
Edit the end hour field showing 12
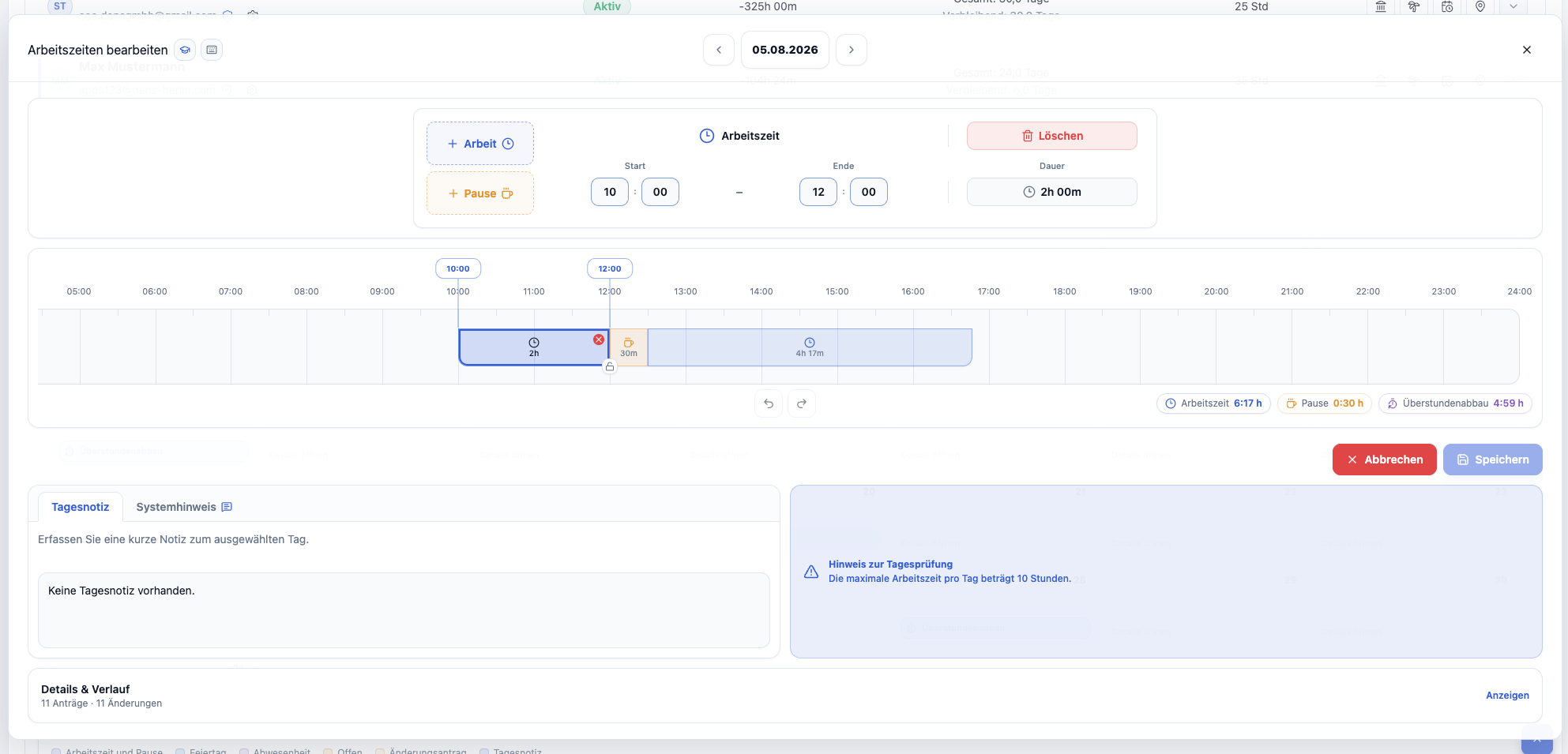[x=818, y=192]
